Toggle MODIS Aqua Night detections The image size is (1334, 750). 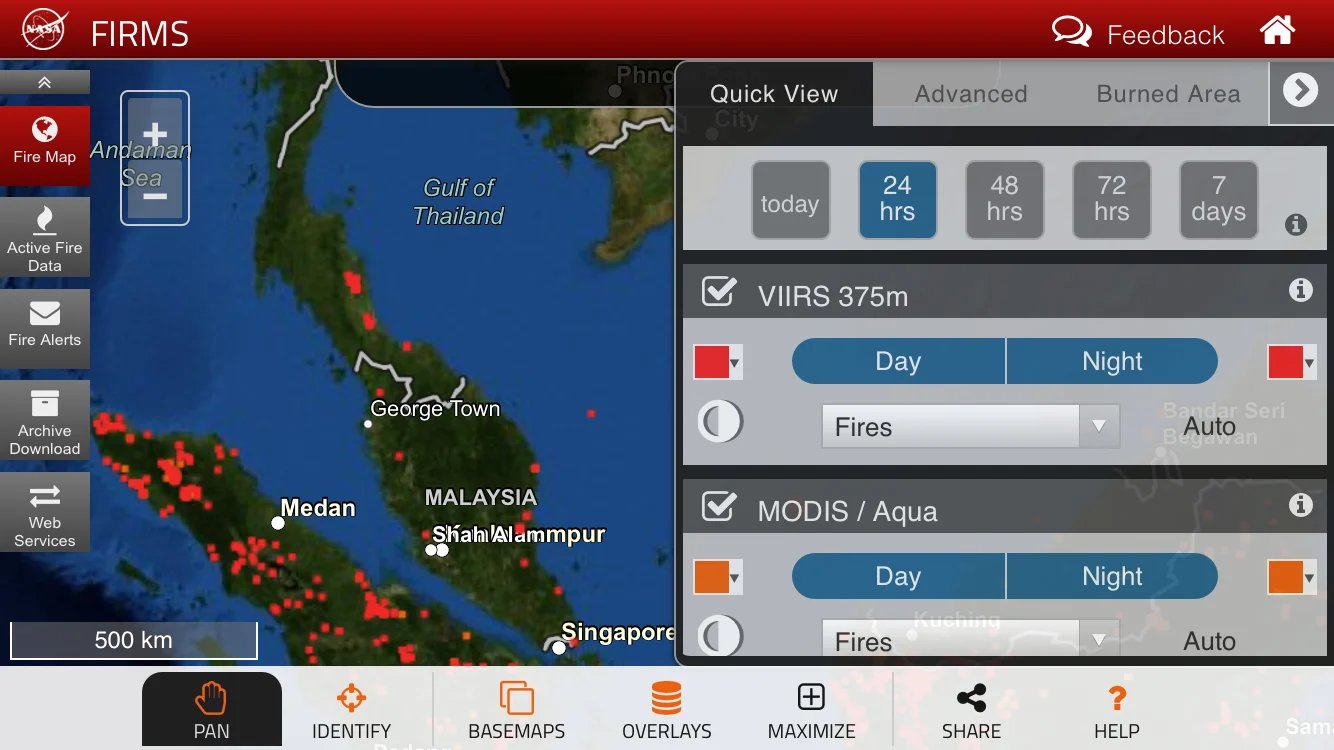pyautogui.click(x=1112, y=576)
